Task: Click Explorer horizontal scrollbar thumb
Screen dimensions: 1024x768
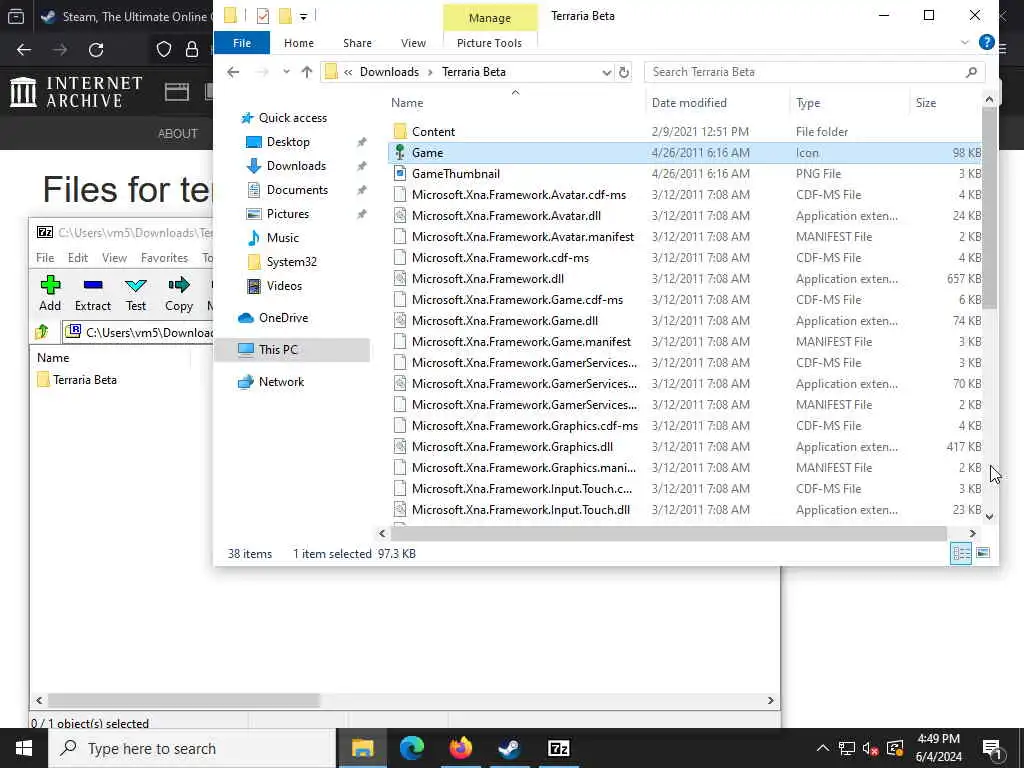Action: [x=669, y=534]
